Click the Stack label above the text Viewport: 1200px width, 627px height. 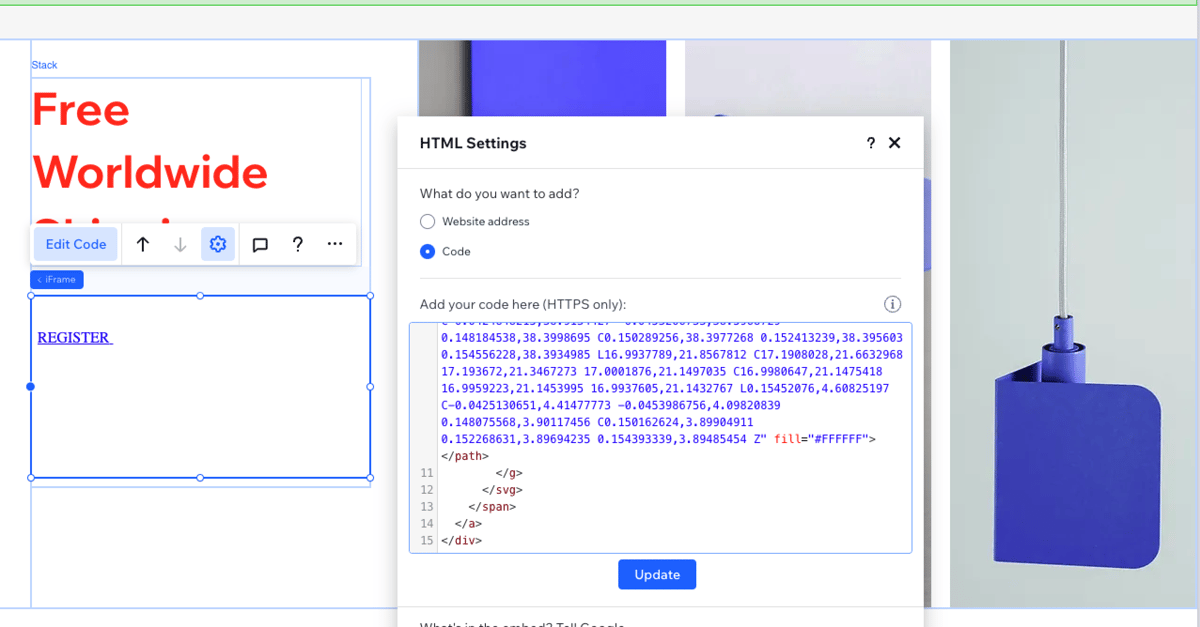click(x=44, y=65)
